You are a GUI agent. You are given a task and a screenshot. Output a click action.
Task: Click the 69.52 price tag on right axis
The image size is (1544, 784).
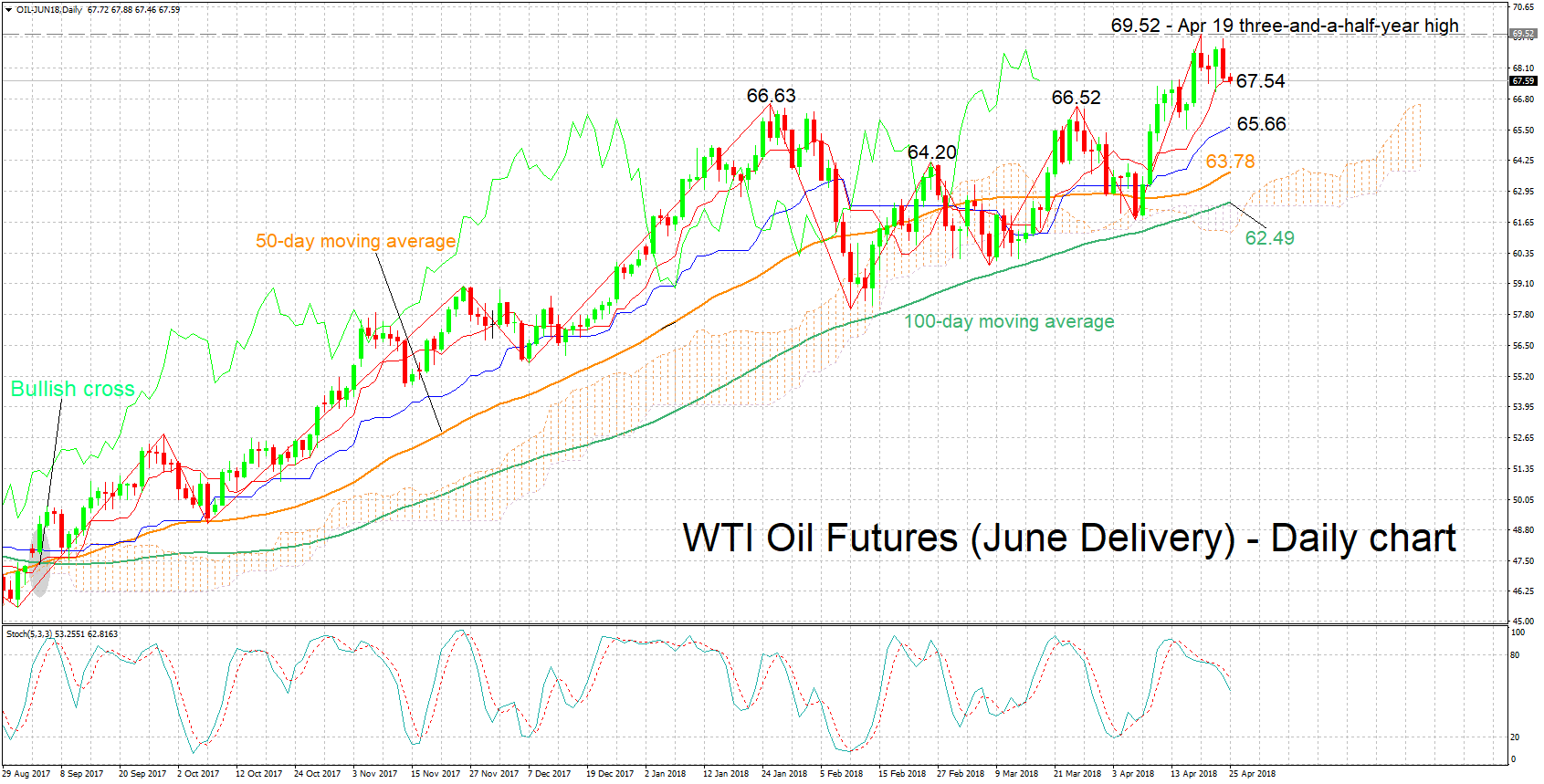pyautogui.click(x=1523, y=34)
